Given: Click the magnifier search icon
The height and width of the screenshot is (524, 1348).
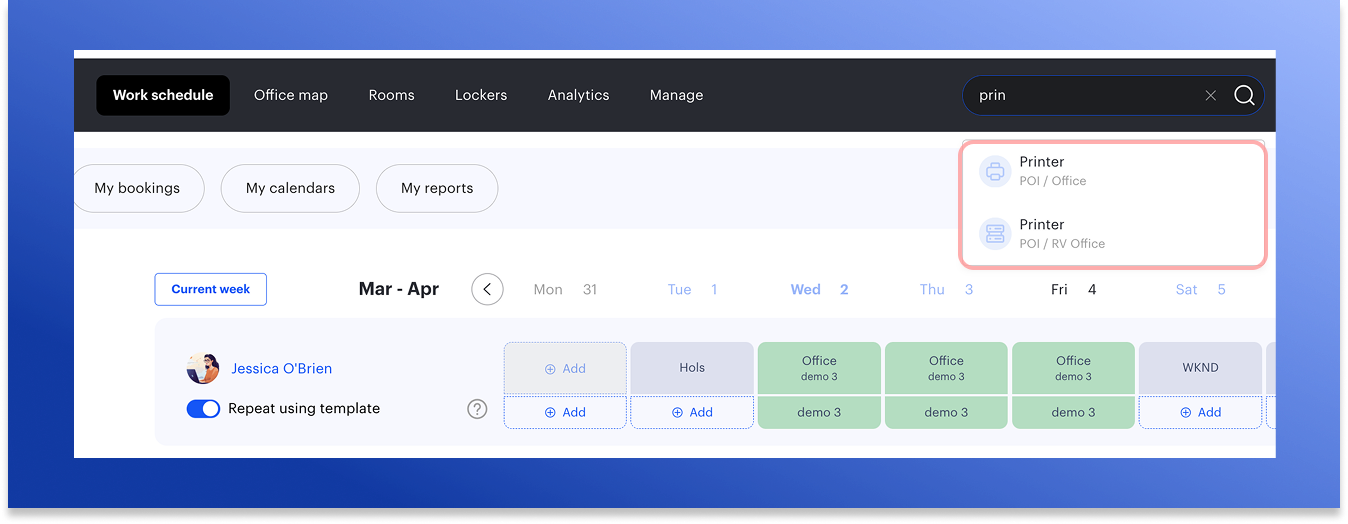Looking at the screenshot, I should (x=1244, y=96).
